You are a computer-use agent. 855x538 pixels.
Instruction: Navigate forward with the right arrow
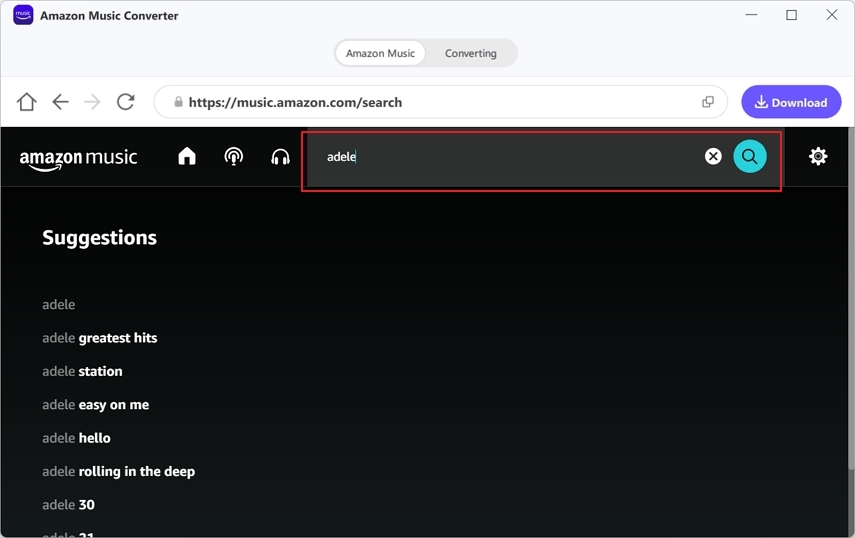[x=92, y=102]
